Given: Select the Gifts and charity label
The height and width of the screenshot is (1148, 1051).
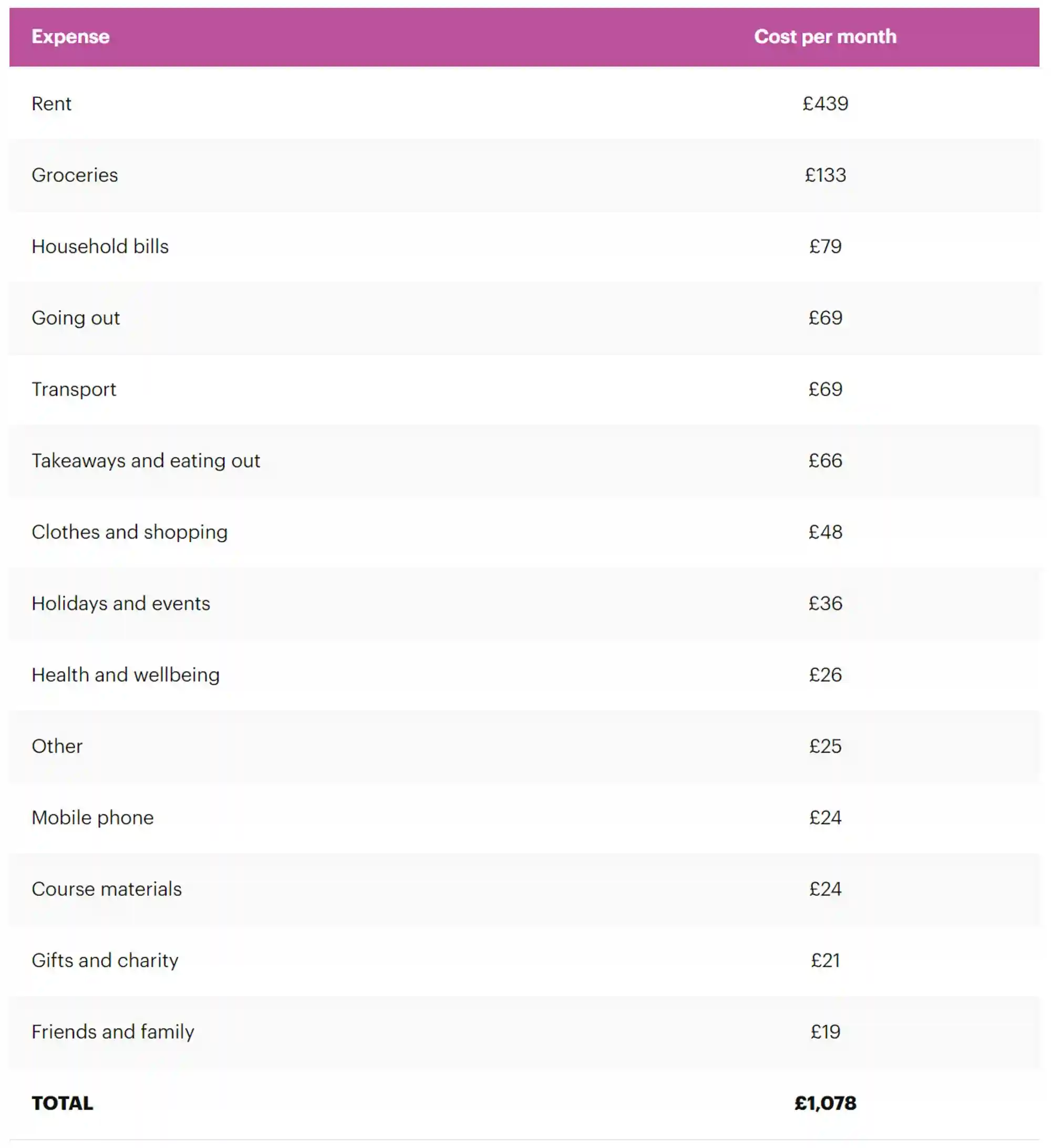Looking at the screenshot, I should click(x=105, y=960).
